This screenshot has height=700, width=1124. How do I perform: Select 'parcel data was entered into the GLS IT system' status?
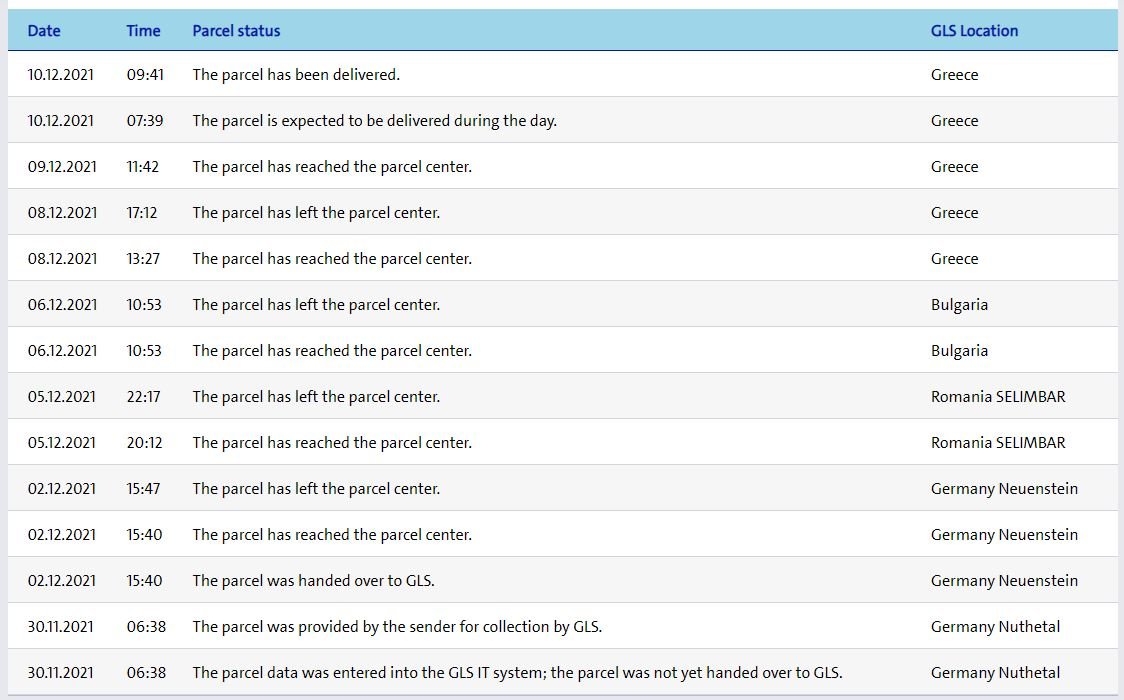click(x=517, y=673)
